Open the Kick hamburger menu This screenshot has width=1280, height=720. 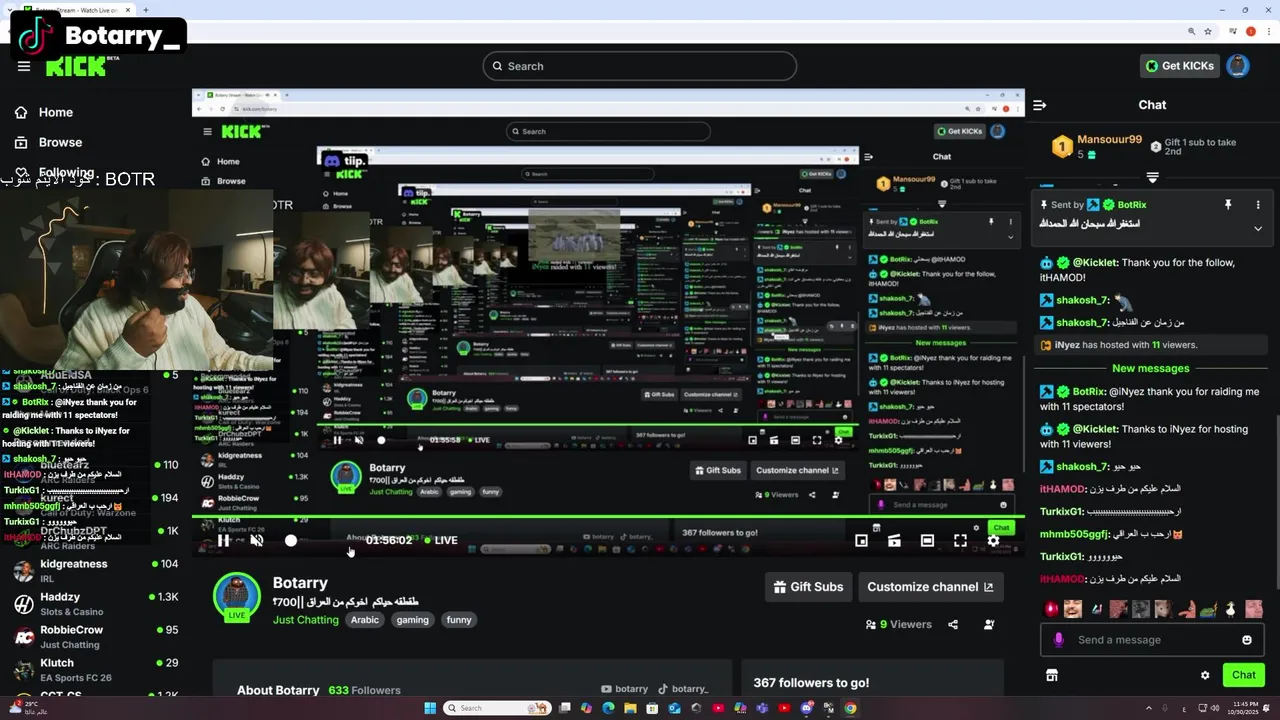tap(24, 66)
